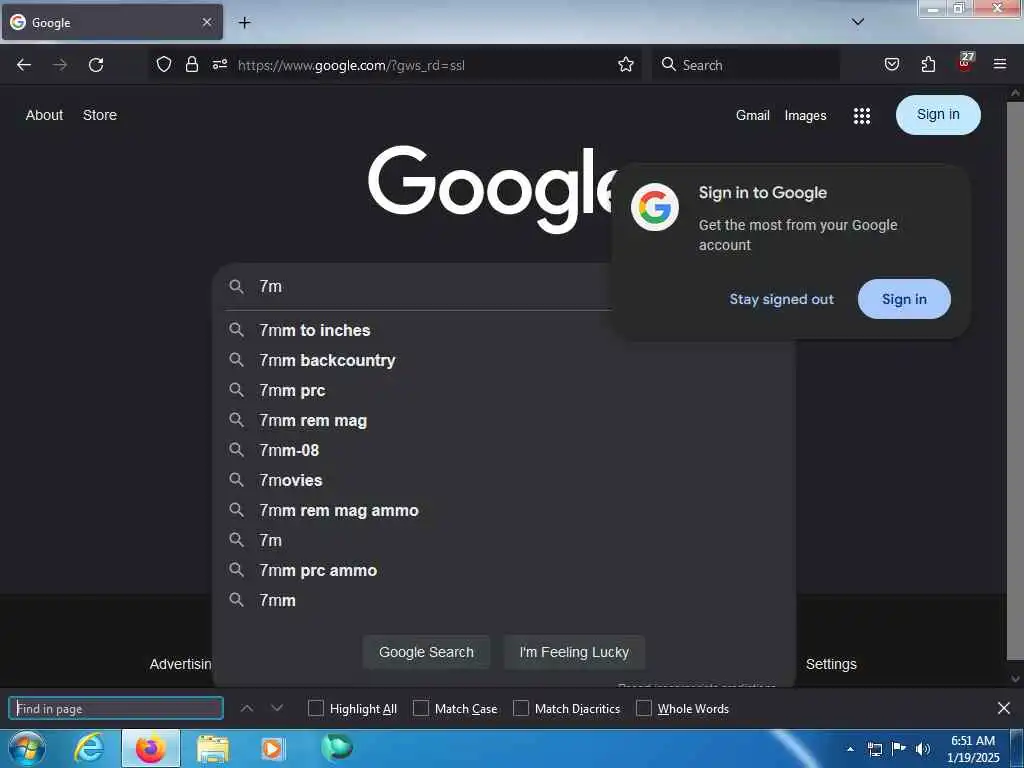1024x768 pixels.
Task: Click the volume speaker tray icon
Action: 922,749
